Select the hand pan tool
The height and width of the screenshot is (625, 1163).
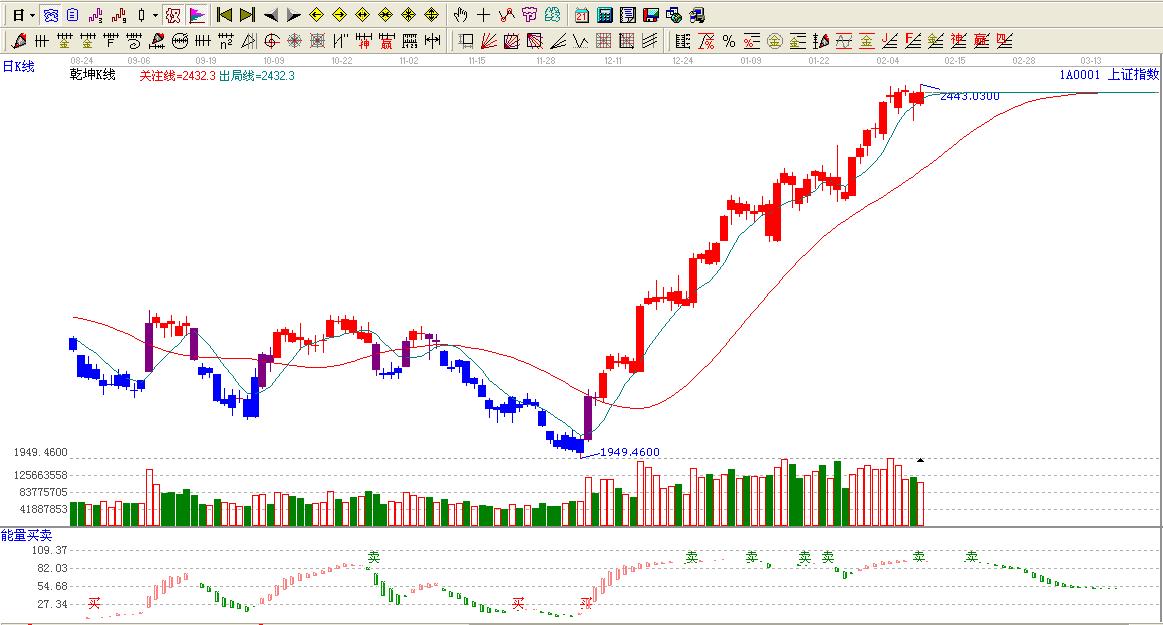460,15
